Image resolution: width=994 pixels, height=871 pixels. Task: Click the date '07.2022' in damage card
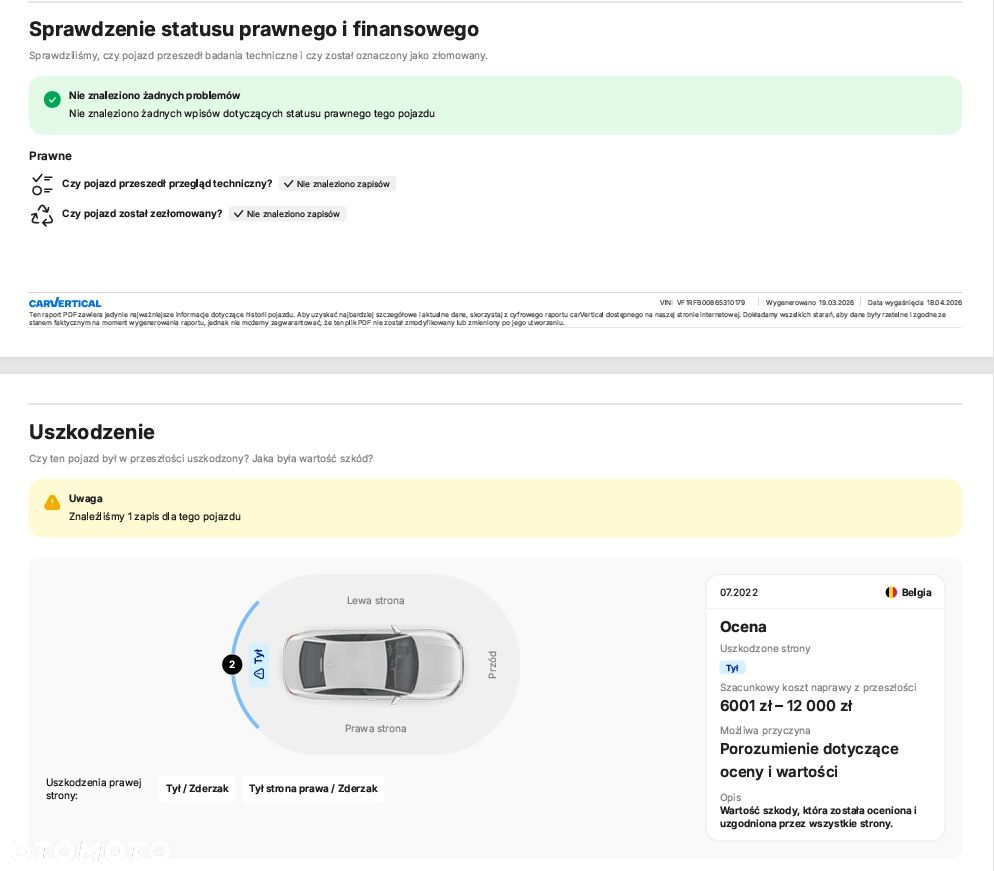click(739, 592)
